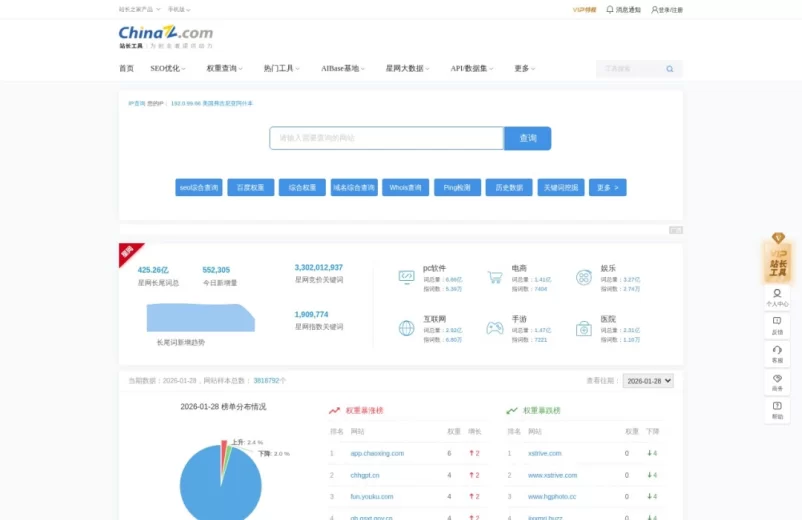The height and width of the screenshot is (520, 802).
Task: Expand 星网大数据 menu
Action: tap(407, 69)
